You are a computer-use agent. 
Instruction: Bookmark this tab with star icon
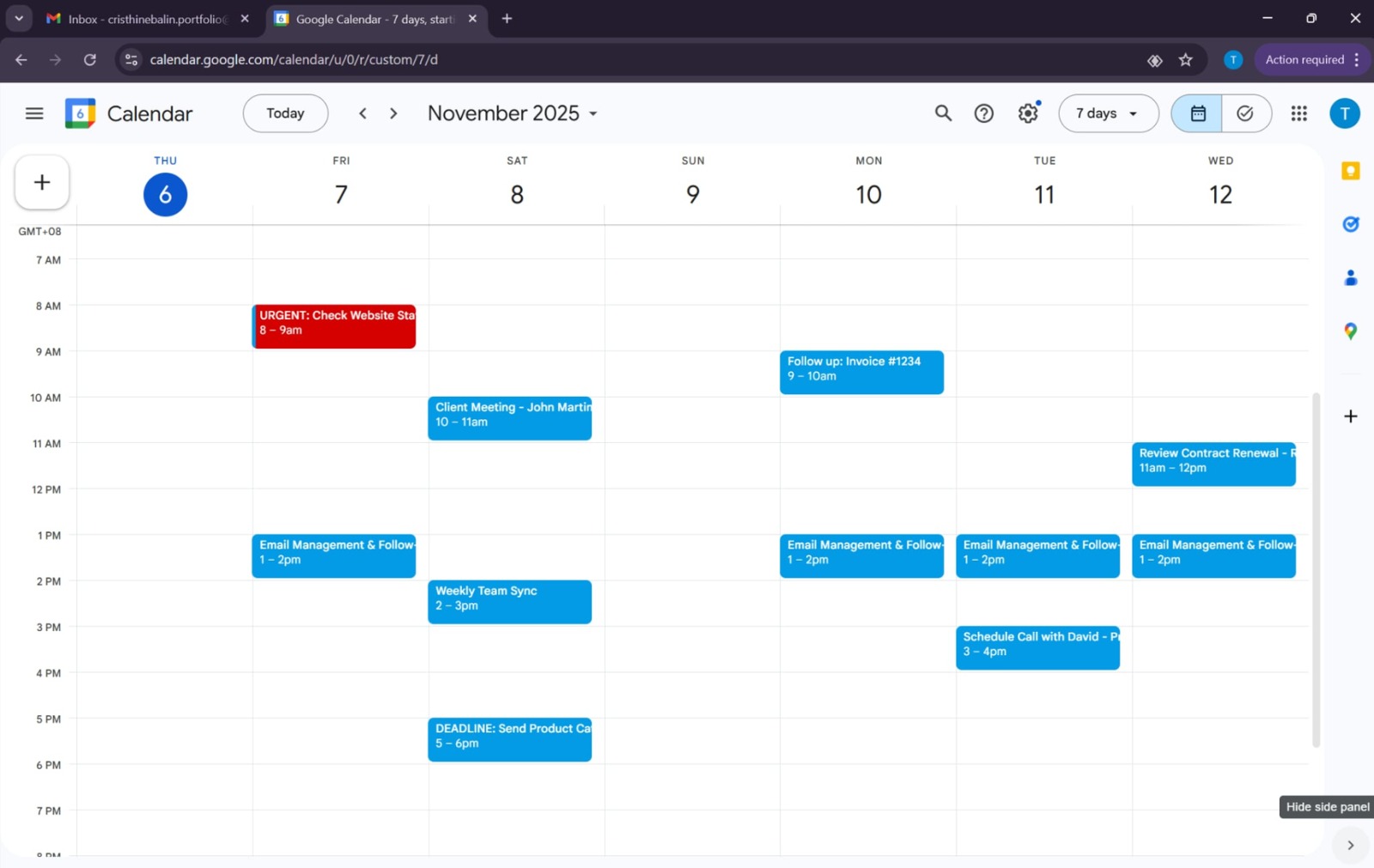coord(1186,59)
